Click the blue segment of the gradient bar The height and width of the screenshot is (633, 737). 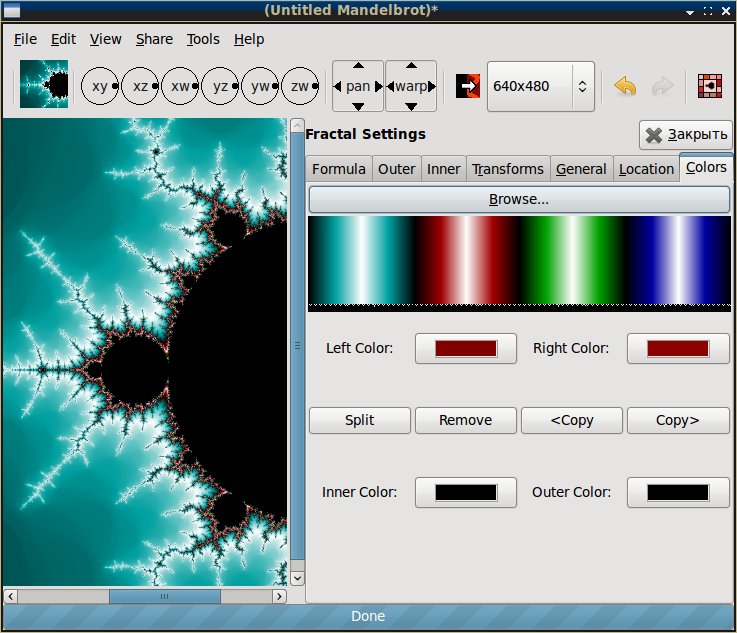[x=678, y=260]
